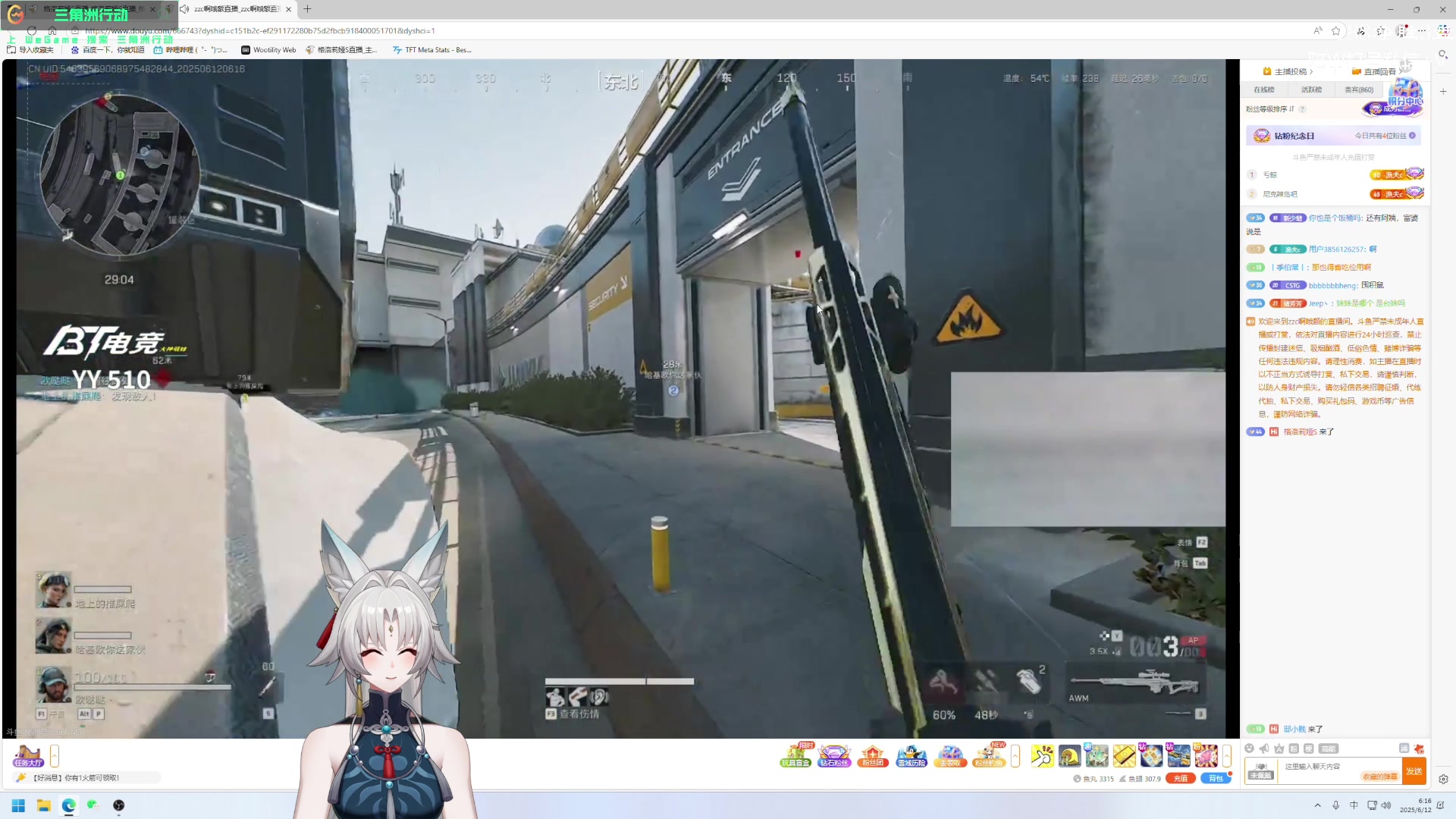Image resolution: width=1456 pixels, height=819 pixels.
Task: Expand the gift bar list arrow
Action: (1226, 755)
